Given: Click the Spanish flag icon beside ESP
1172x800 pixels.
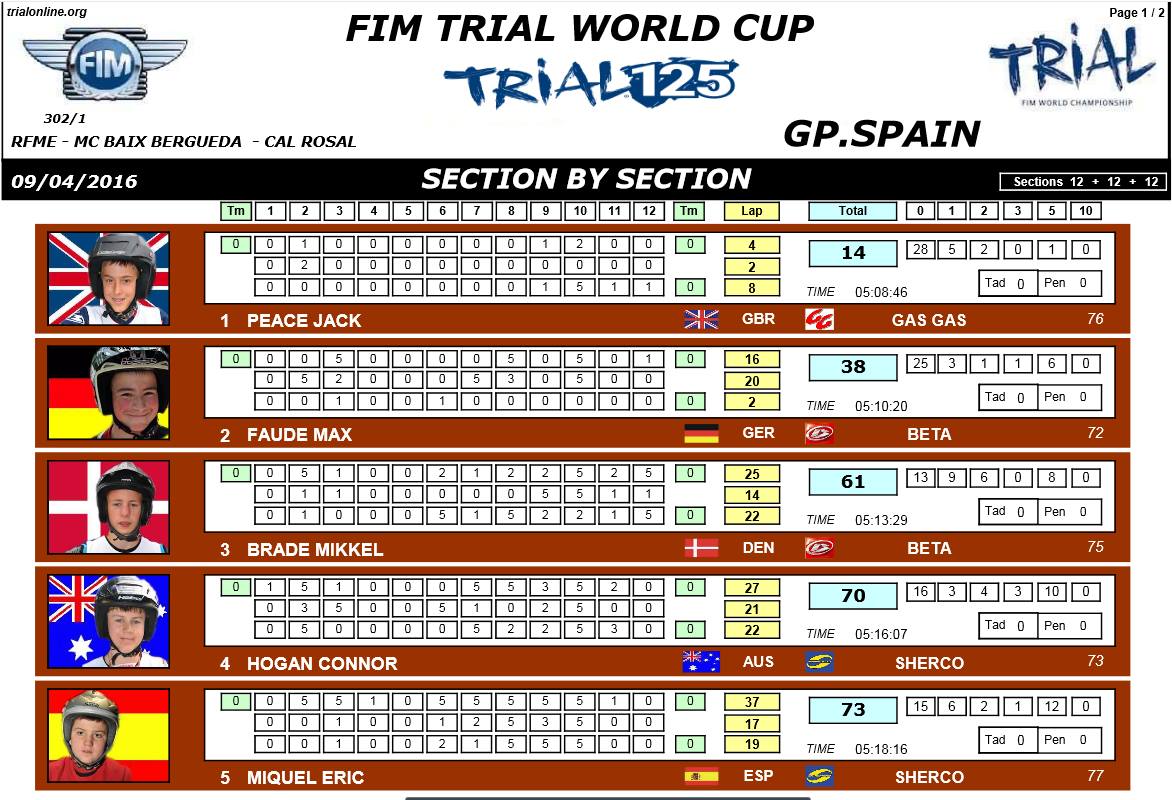Looking at the screenshot, I should pyautogui.click(x=701, y=776).
